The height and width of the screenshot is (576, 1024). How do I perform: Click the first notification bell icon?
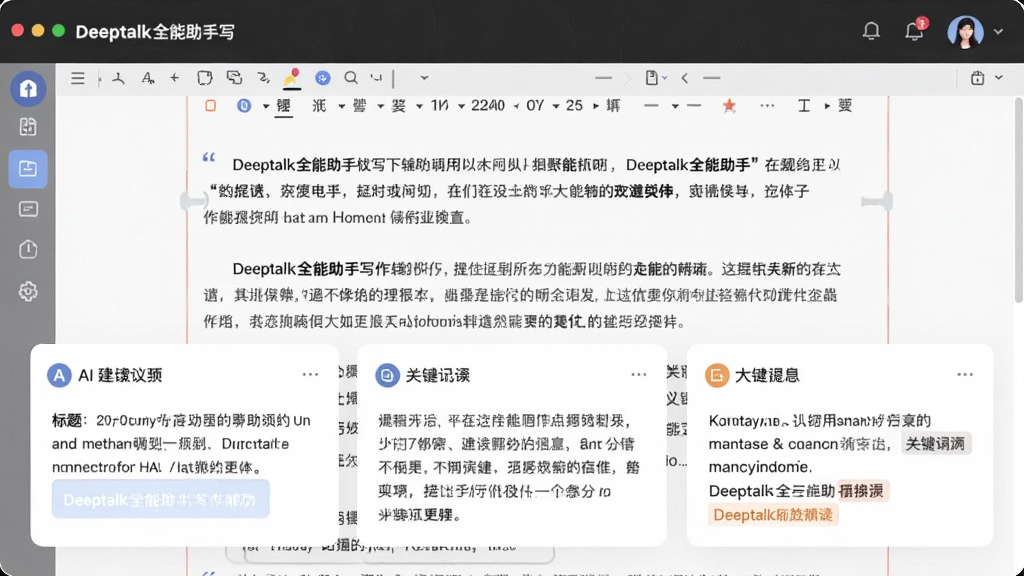(x=871, y=31)
